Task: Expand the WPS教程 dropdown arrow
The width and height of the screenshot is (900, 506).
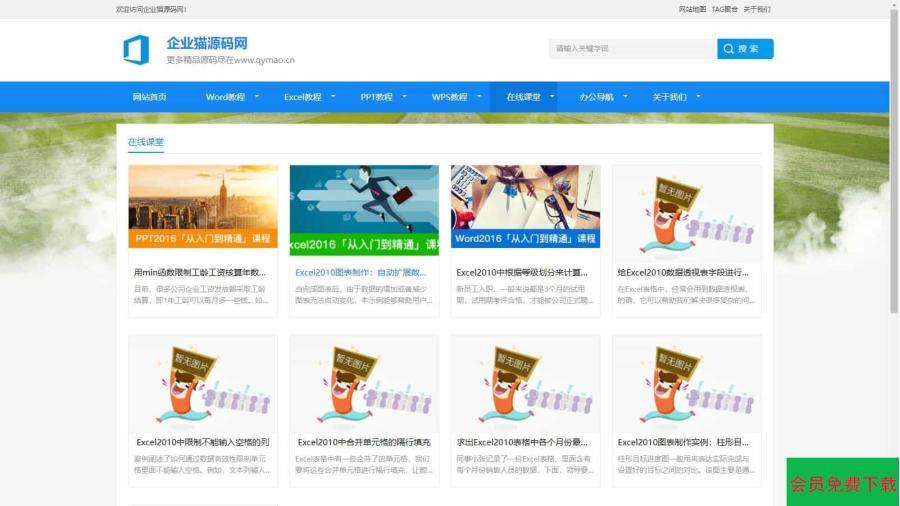Action: 479,96
